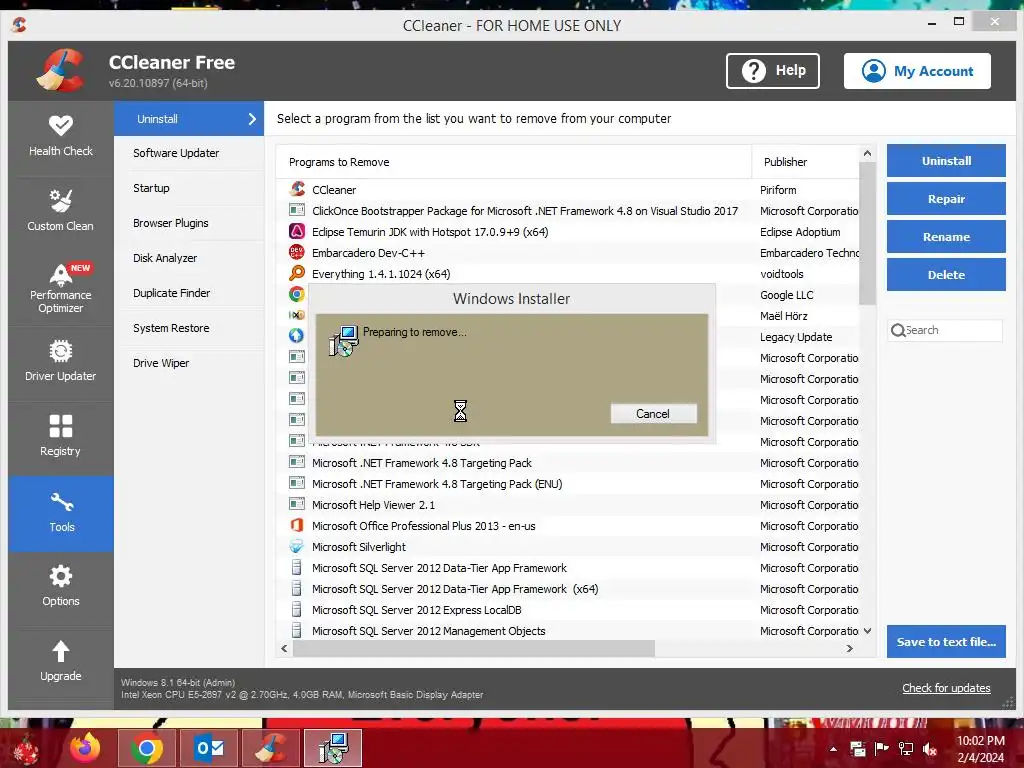
Task: Click the Everything search tool icon
Action: click(297, 273)
